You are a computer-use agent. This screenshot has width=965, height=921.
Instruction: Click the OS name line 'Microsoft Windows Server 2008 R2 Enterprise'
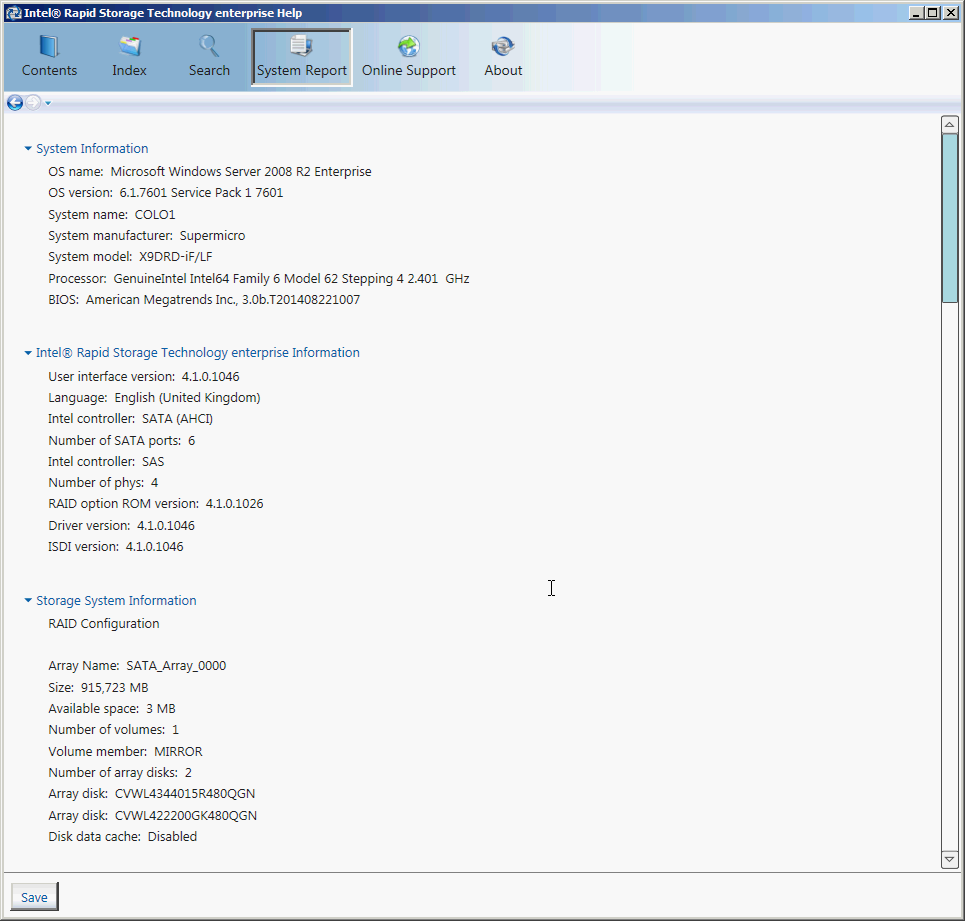[210, 172]
